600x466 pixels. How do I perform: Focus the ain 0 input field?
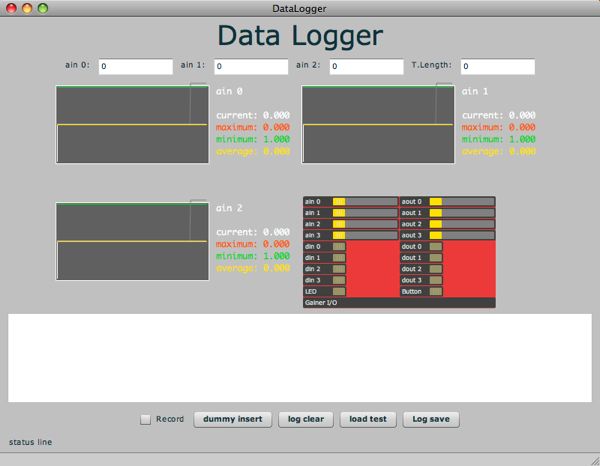[x=135, y=66]
